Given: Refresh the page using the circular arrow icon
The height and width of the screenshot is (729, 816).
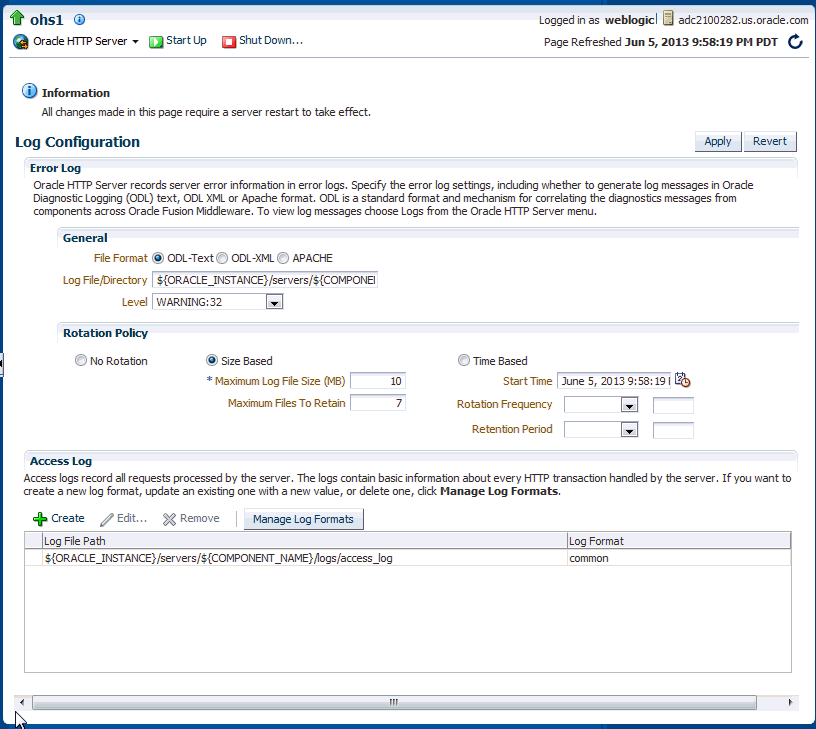Looking at the screenshot, I should [795, 42].
